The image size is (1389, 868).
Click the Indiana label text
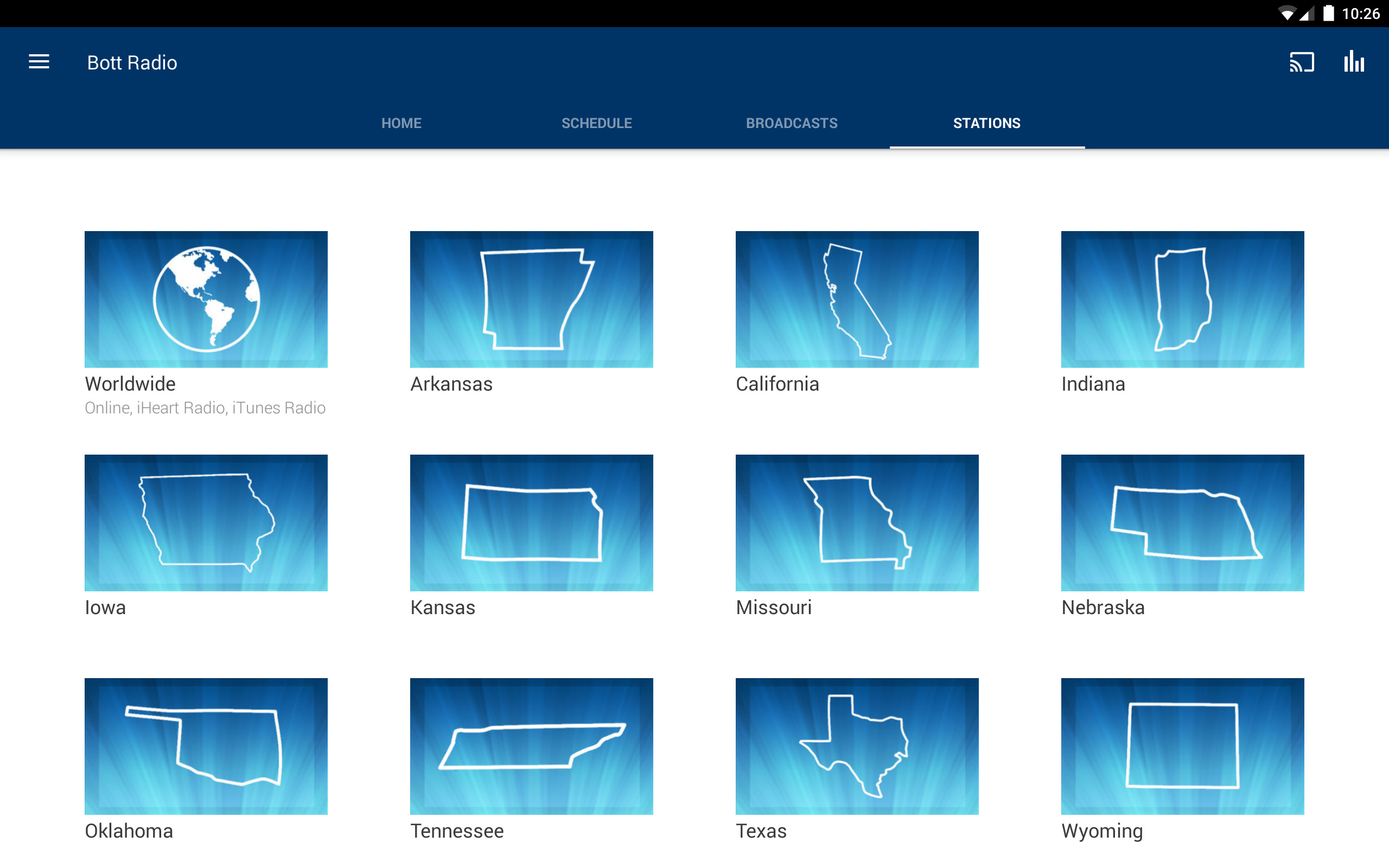(1093, 384)
